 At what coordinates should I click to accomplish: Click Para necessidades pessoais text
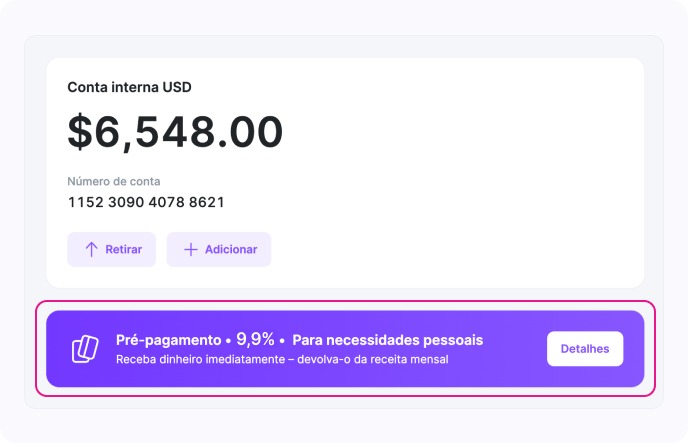pyautogui.click(x=387, y=340)
